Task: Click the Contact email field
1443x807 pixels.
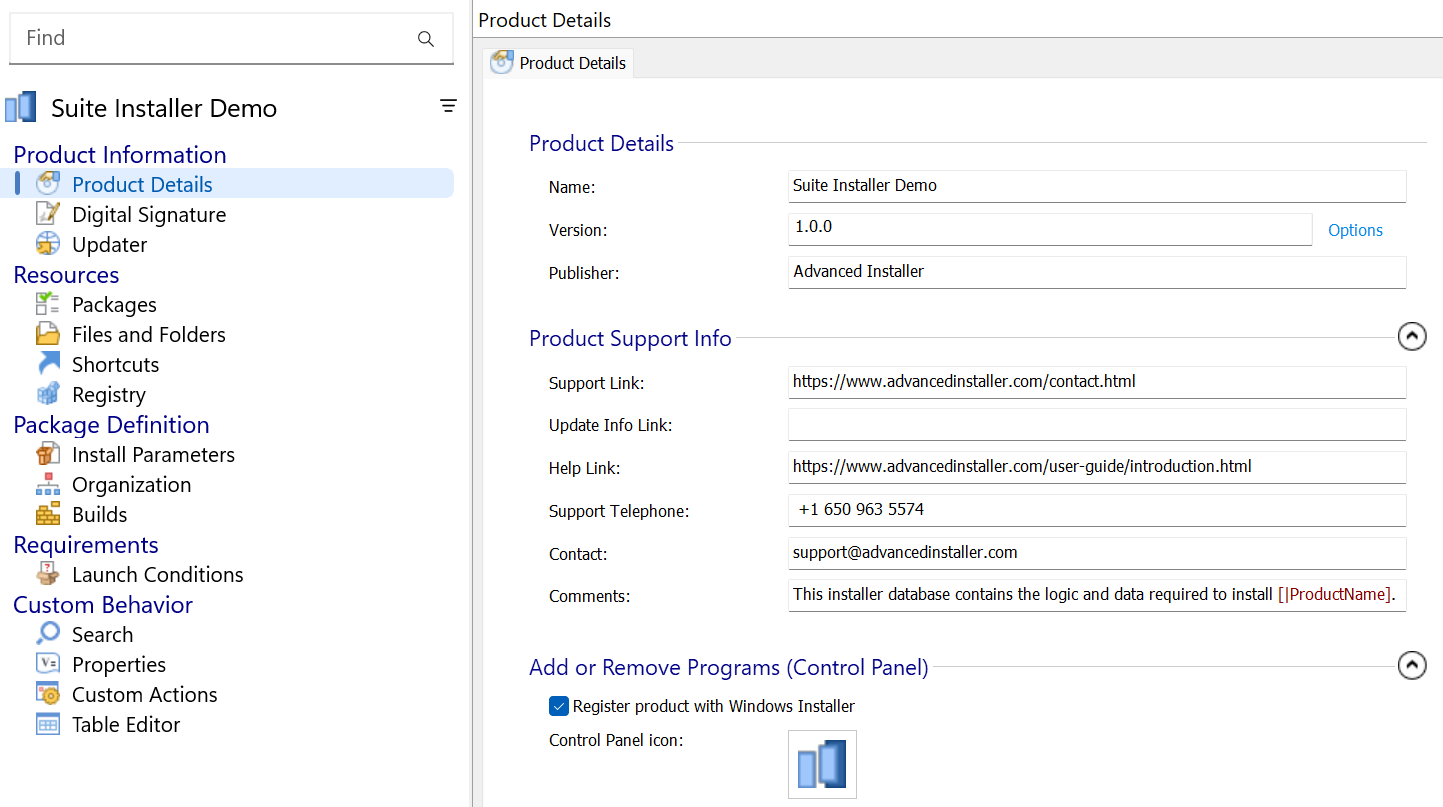Action: [x=1097, y=553]
